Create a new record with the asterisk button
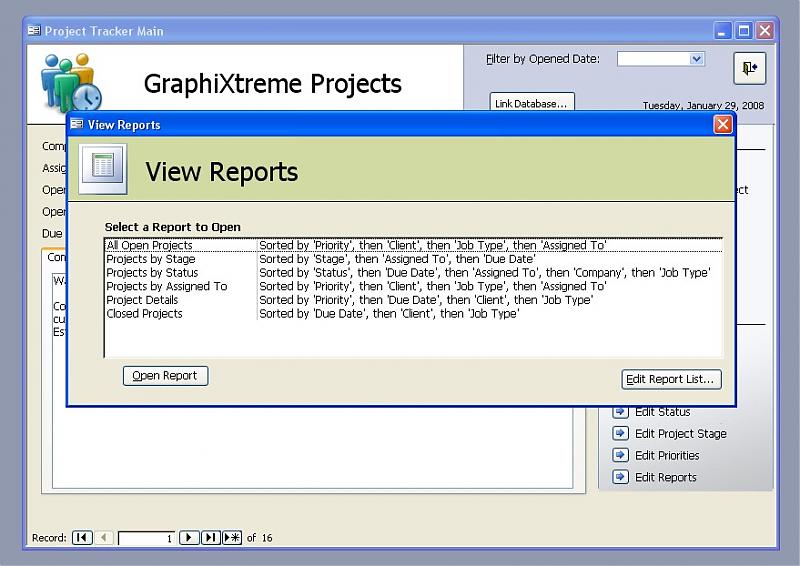The image size is (800, 566). click(232, 537)
